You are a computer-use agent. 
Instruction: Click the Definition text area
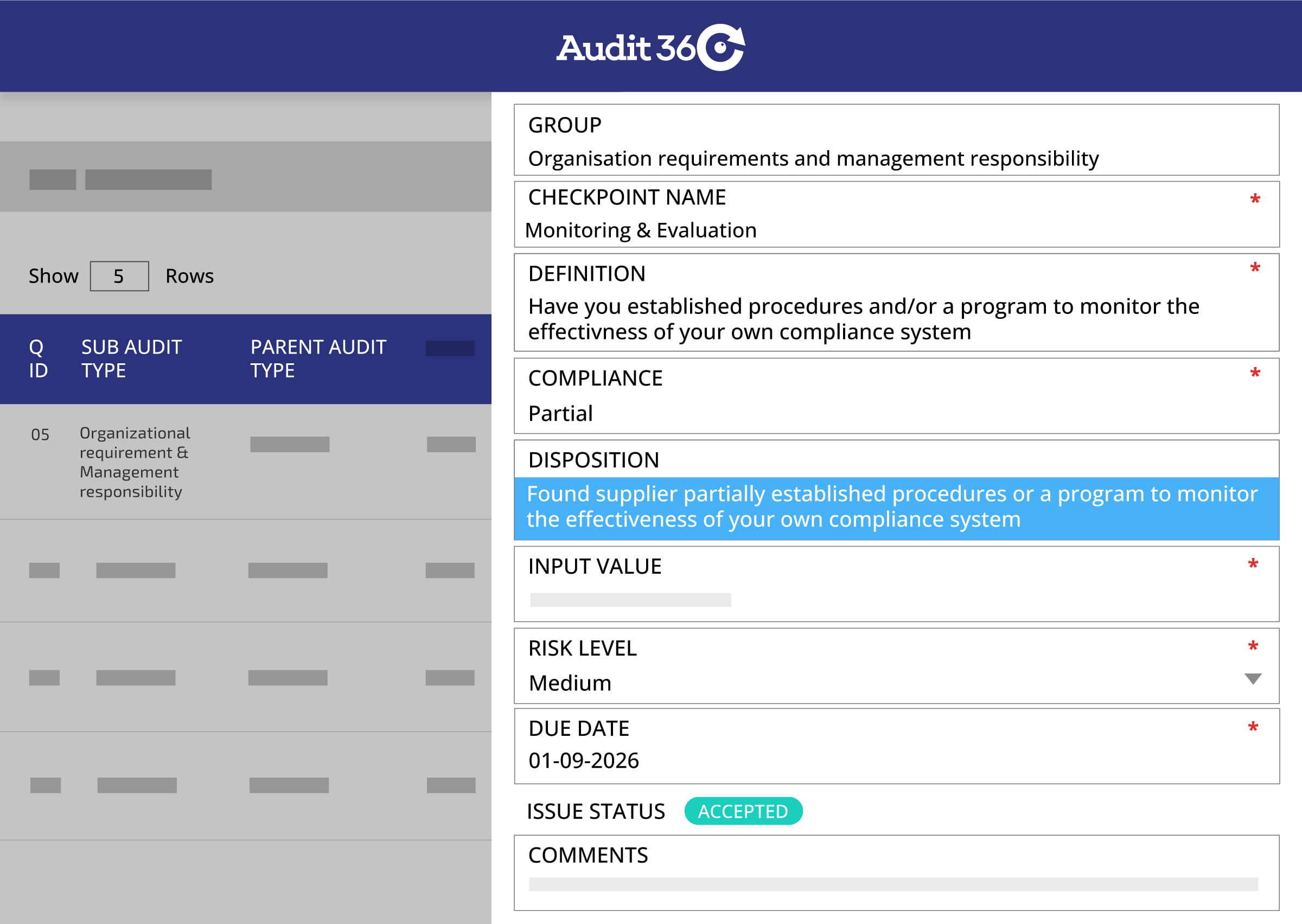896,302
